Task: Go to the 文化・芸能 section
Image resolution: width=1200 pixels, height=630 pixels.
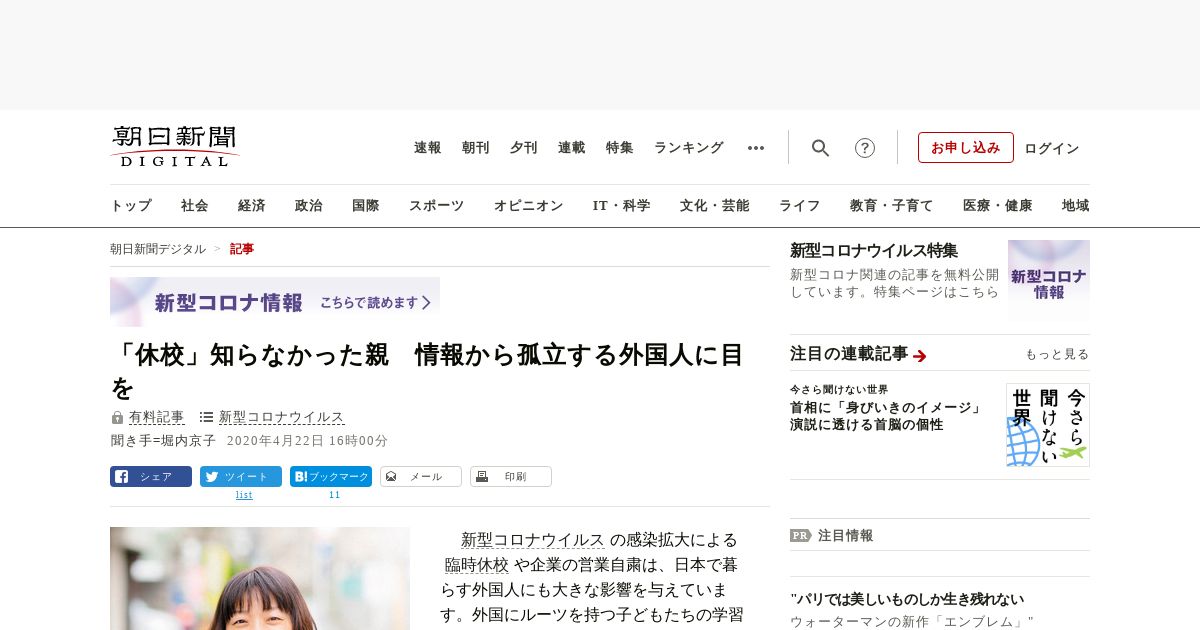Action: pyautogui.click(x=715, y=206)
